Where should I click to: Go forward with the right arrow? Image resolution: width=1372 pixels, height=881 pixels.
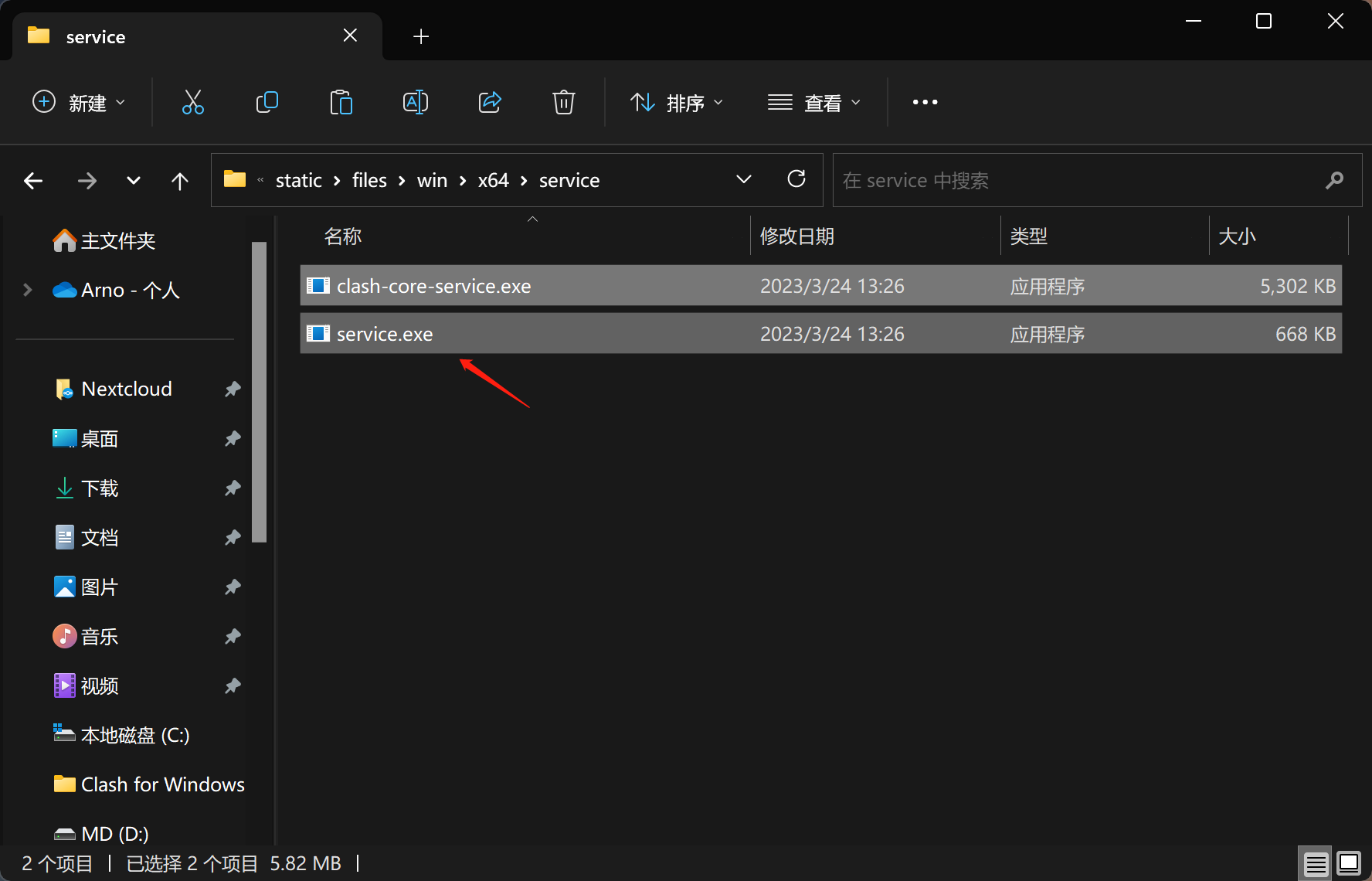pyautogui.click(x=87, y=181)
